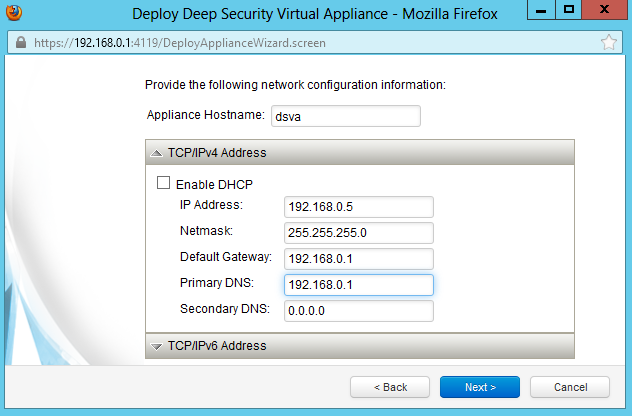Click the Appliance Hostname field
The height and width of the screenshot is (416, 632).
tap(345, 116)
